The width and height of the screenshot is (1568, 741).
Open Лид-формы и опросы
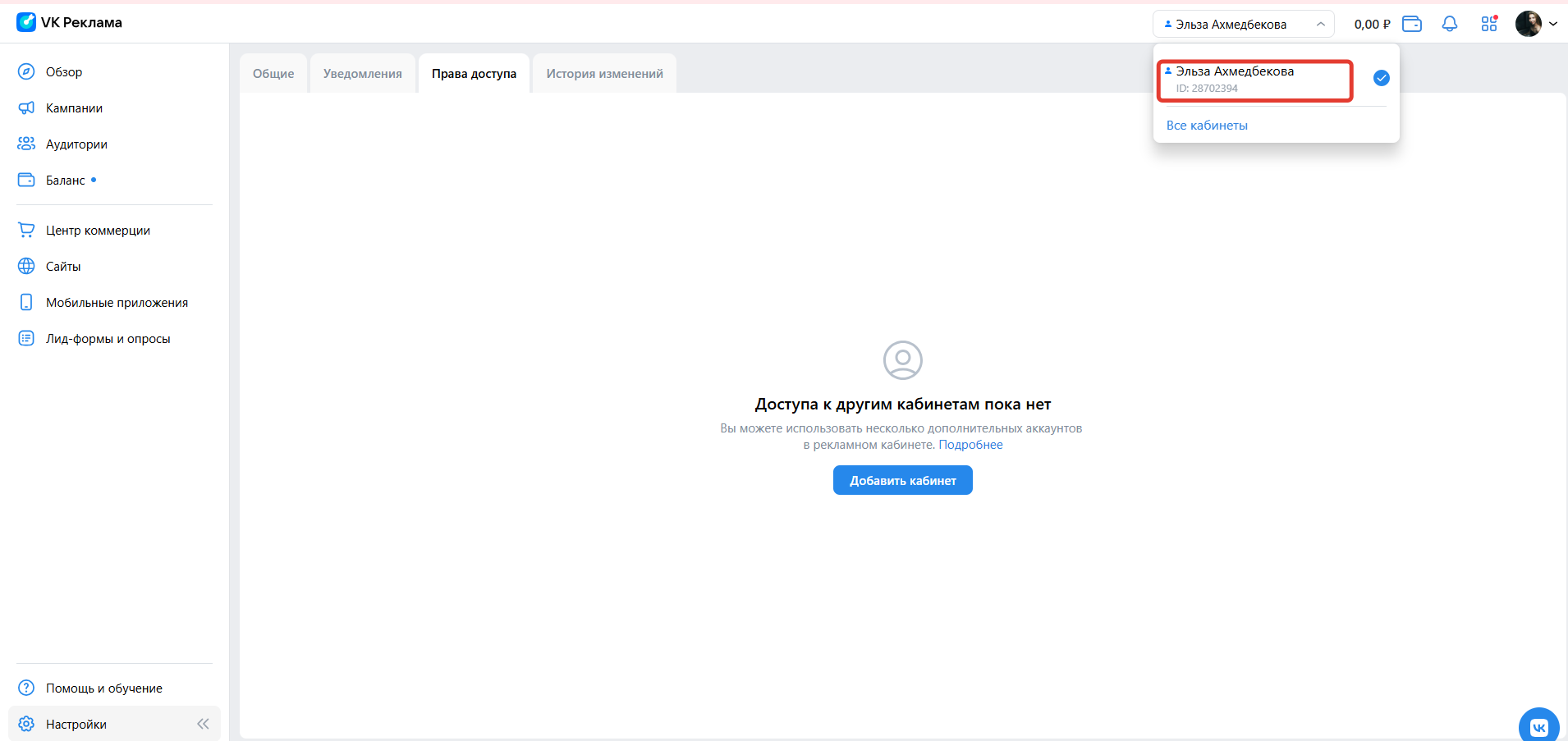tap(108, 338)
